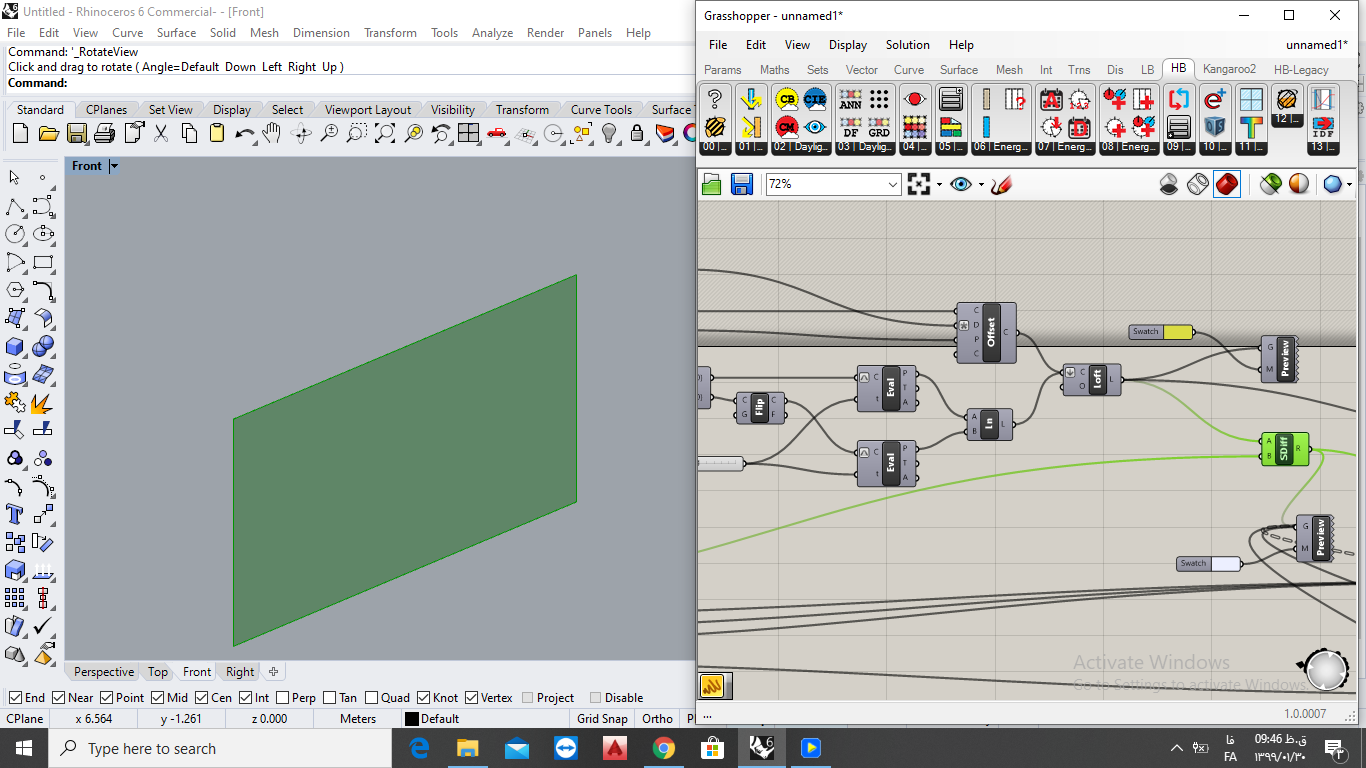Select the Circle tool in left sidebar
The width and height of the screenshot is (1366, 768).
point(15,234)
